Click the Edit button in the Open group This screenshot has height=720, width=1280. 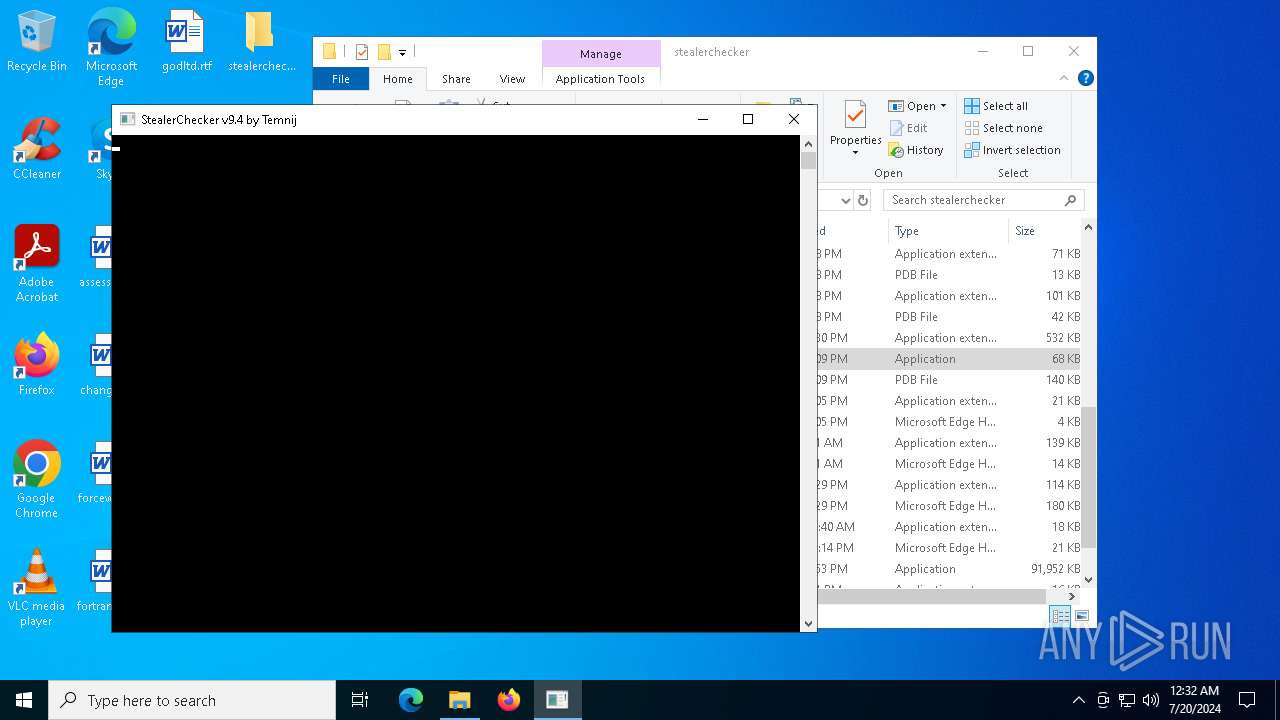point(908,128)
